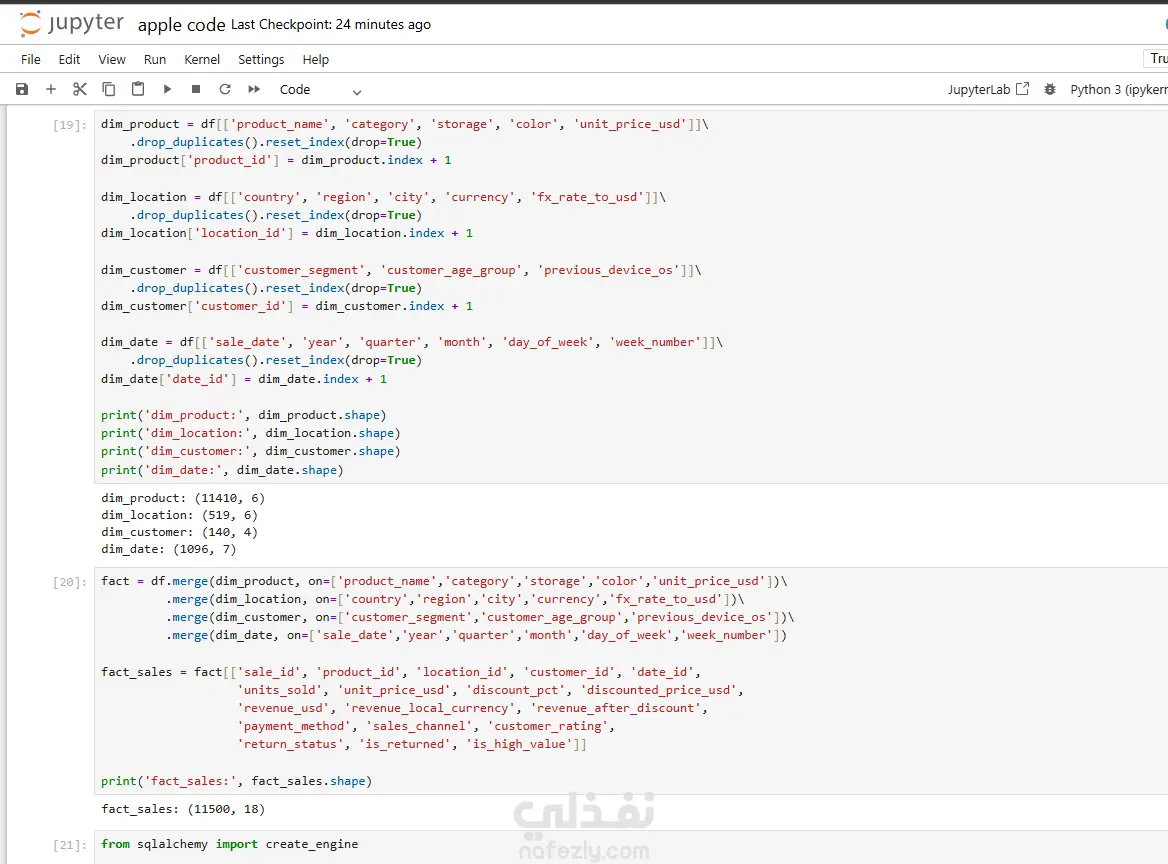Open the Kernel menu

pos(202,60)
